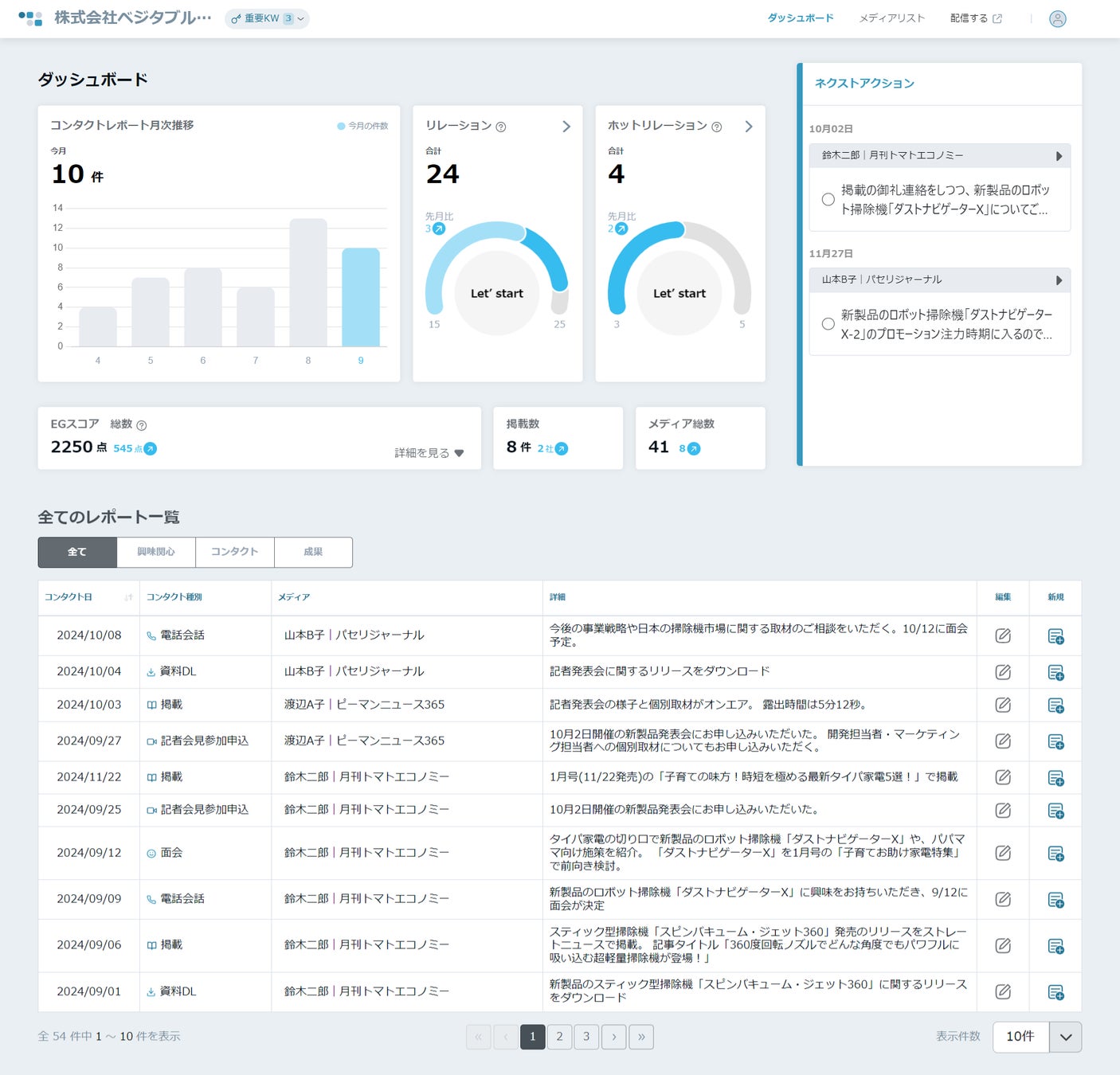Click the 配信する link in the header

coord(976,18)
